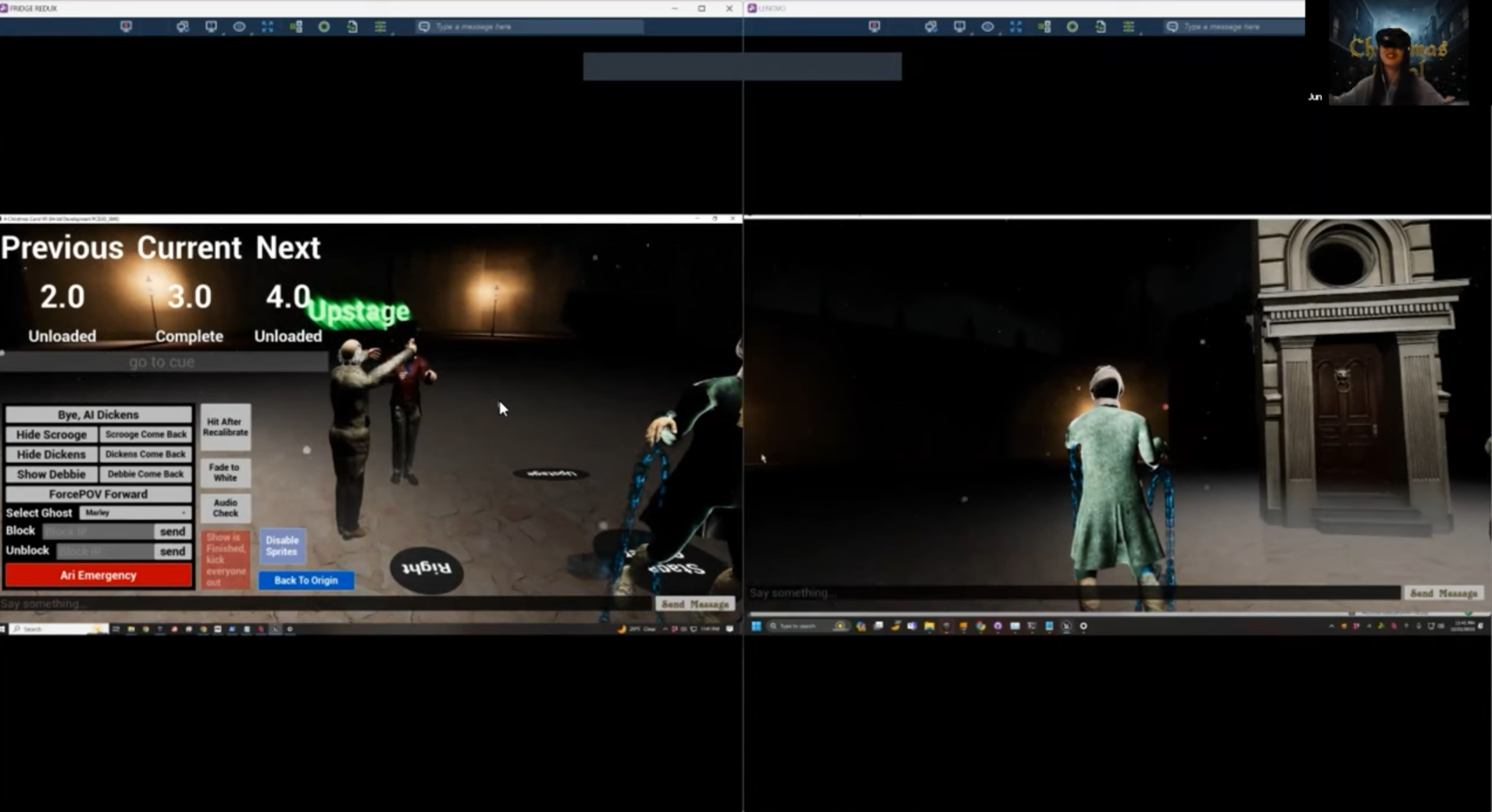Image resolution: width=1492 pixels, height=812 pixels.
Task: Click Dickens Come Back button
Action: tap(146, 454)
